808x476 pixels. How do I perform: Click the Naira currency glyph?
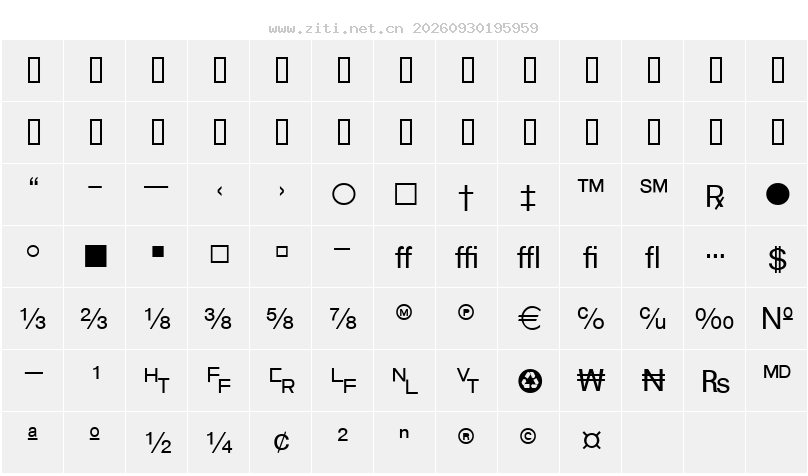pyautogui.click(x=653, y=381)
